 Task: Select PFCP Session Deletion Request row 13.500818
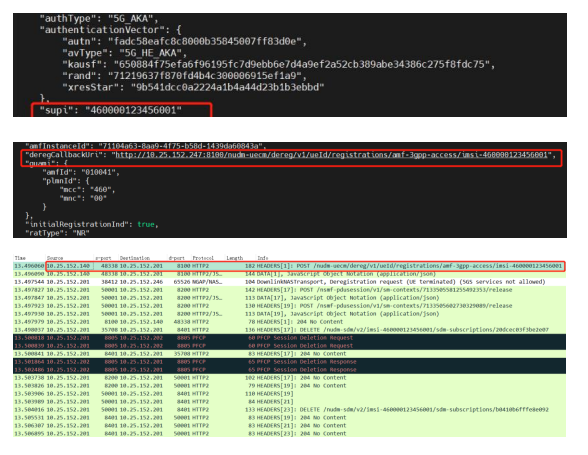[290, 338]
